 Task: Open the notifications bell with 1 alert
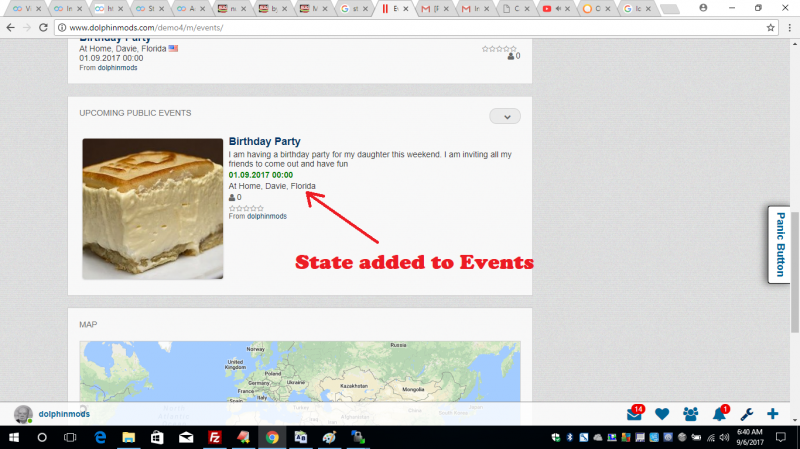coord(720,413)
